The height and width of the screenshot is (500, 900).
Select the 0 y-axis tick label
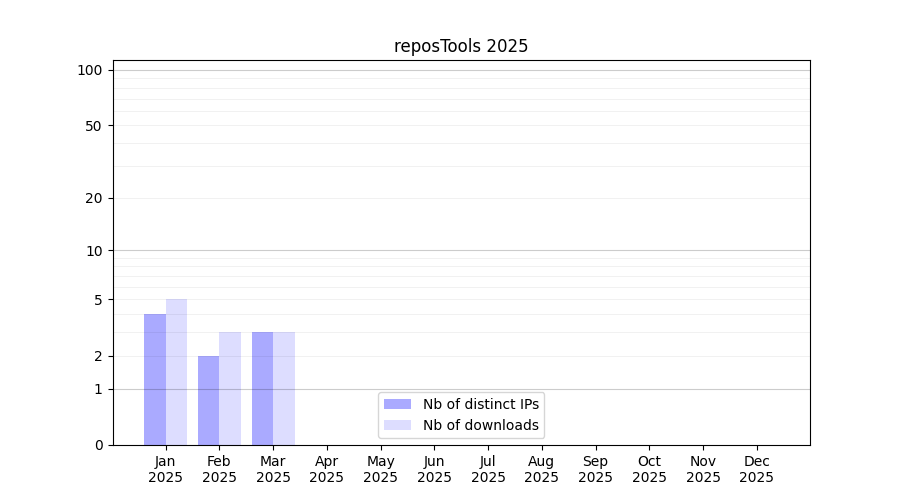click(x=98, y=445)
